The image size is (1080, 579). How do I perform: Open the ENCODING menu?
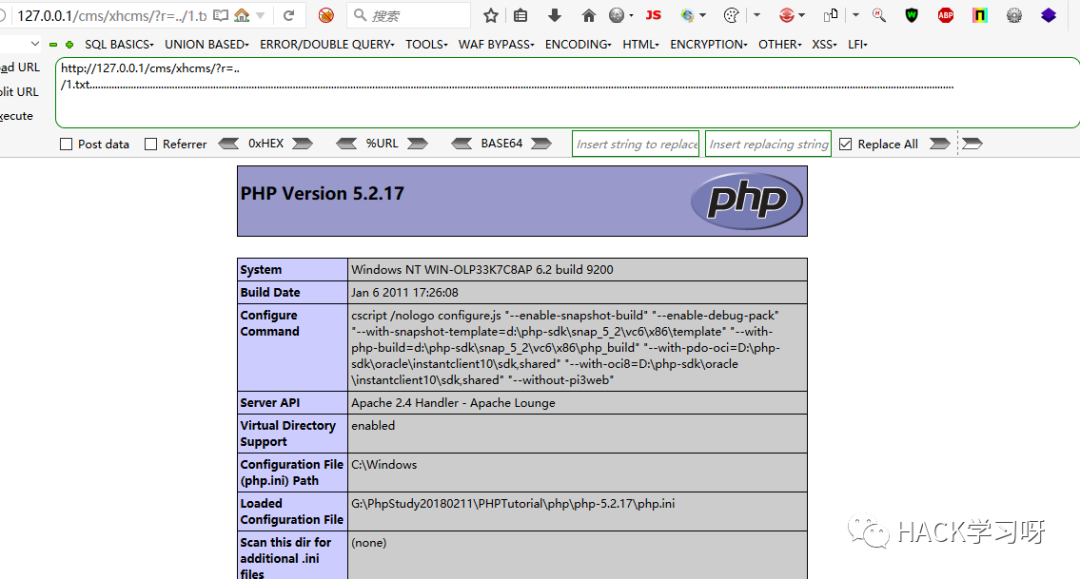tap(578, 44)
